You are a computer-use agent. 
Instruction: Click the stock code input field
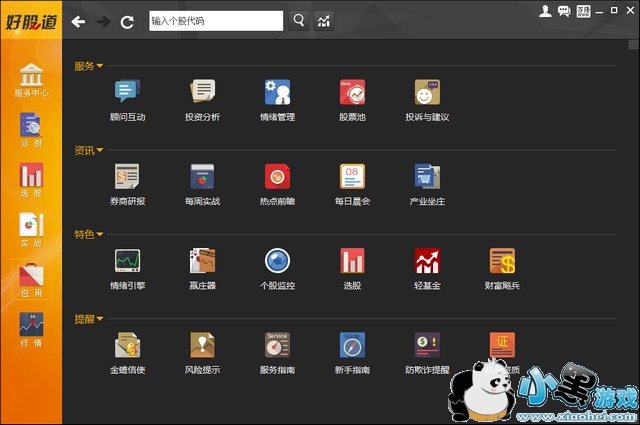pyautogui.click(x=215, y=20)
